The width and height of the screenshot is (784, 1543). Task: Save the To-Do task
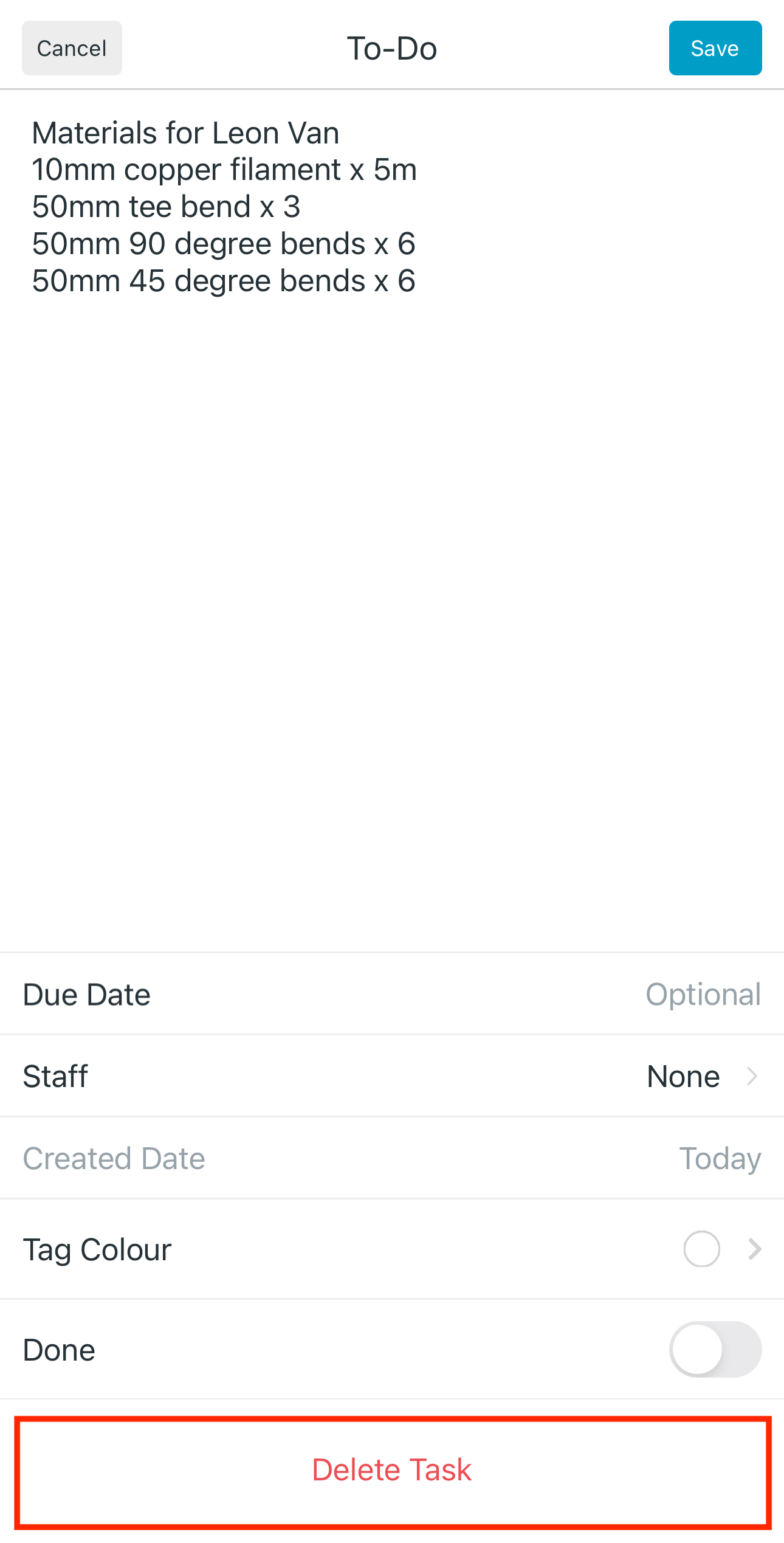715,48
